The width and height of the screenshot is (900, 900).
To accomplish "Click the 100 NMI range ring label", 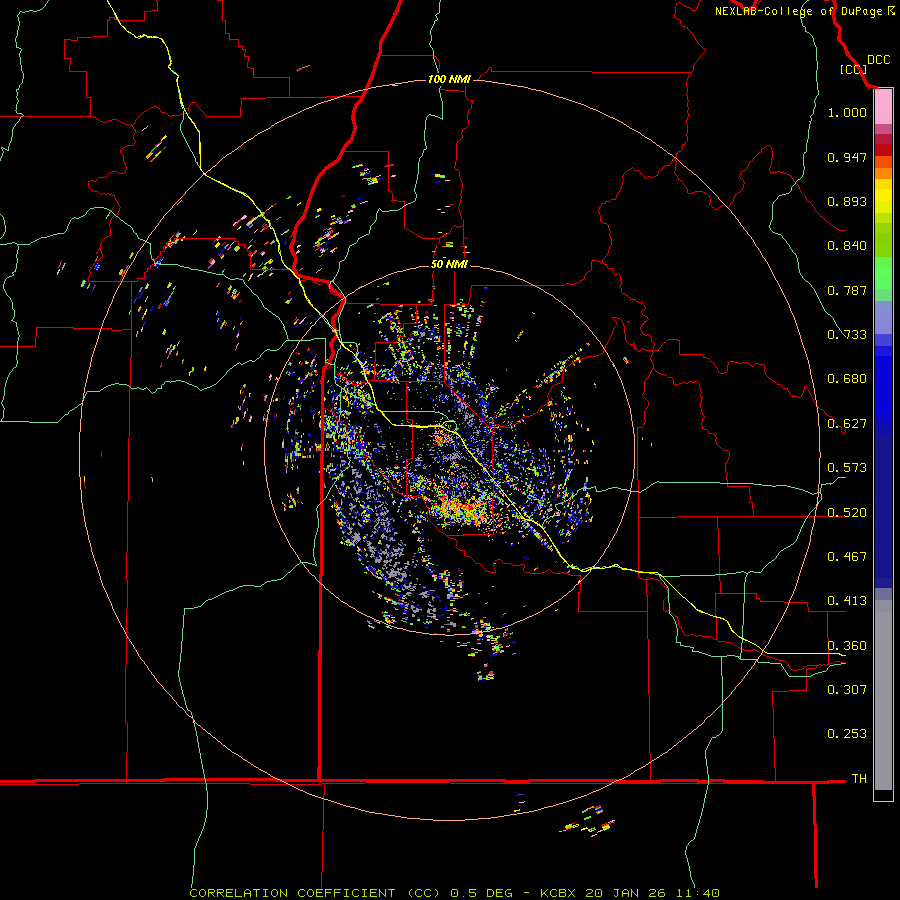I will (x=449, y=79).
